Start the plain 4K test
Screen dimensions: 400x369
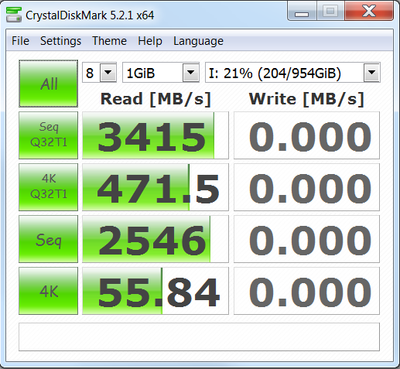click(x=48, y=291)
